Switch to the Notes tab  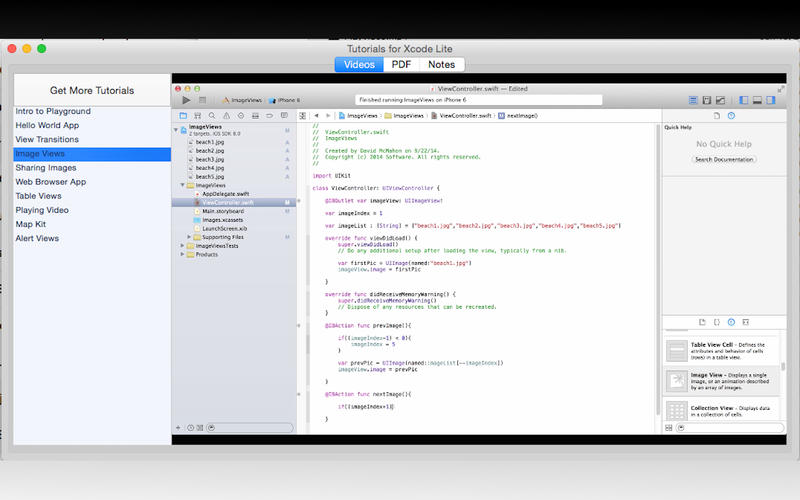(441, 65)
